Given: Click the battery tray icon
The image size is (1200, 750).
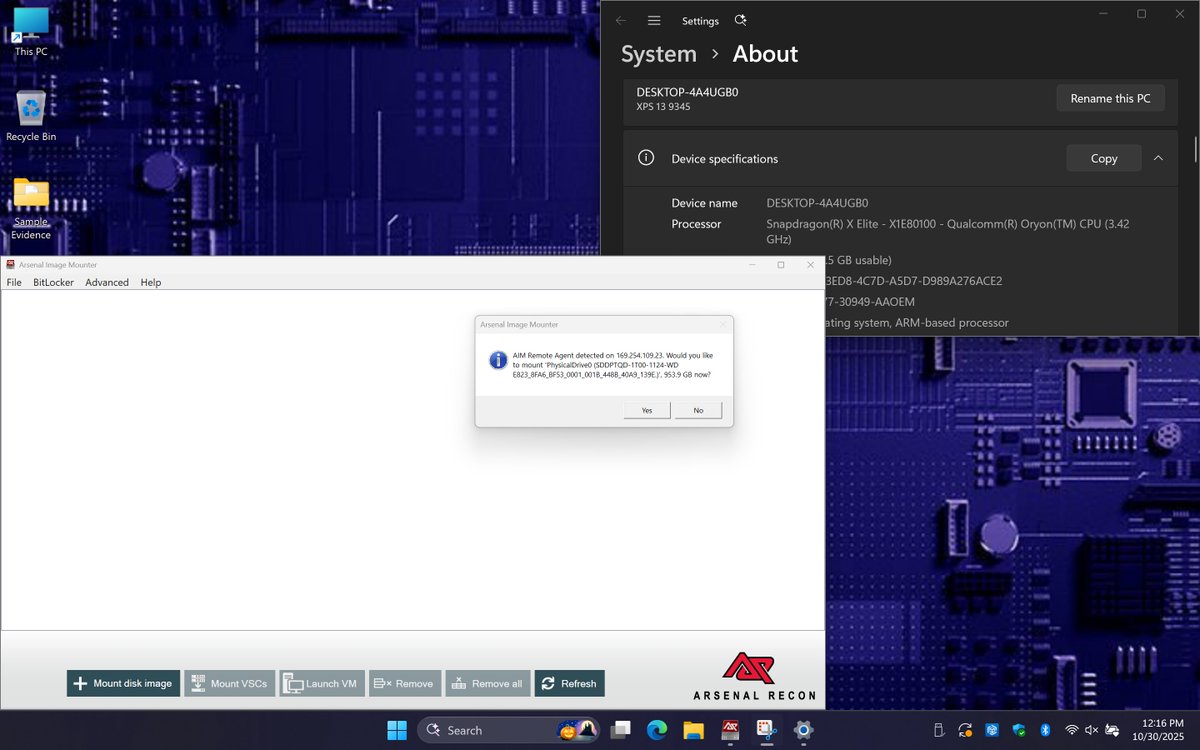Looking at the screenshot, I should tap(1112, 730).
